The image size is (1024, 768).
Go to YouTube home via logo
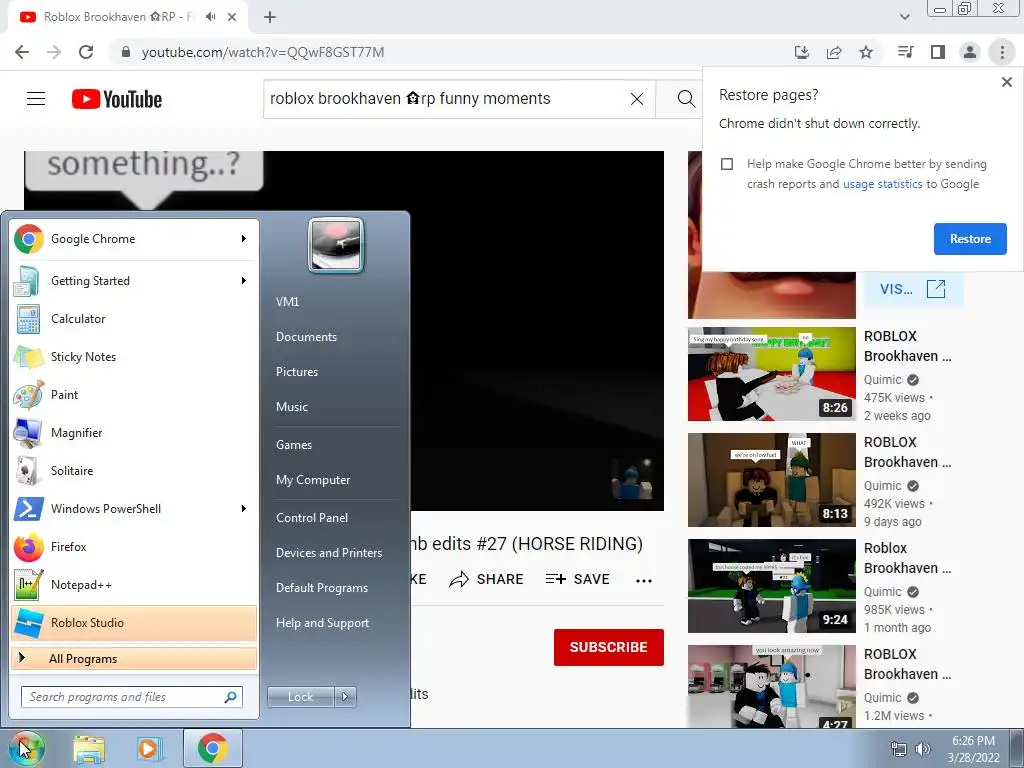click(x=117, y=99)
